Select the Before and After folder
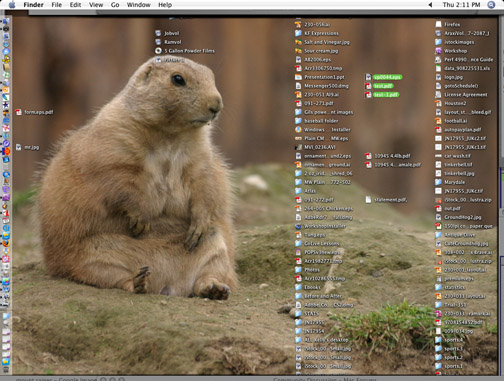Viewport: 504px width, 381px height. click(x=298, y=296)
